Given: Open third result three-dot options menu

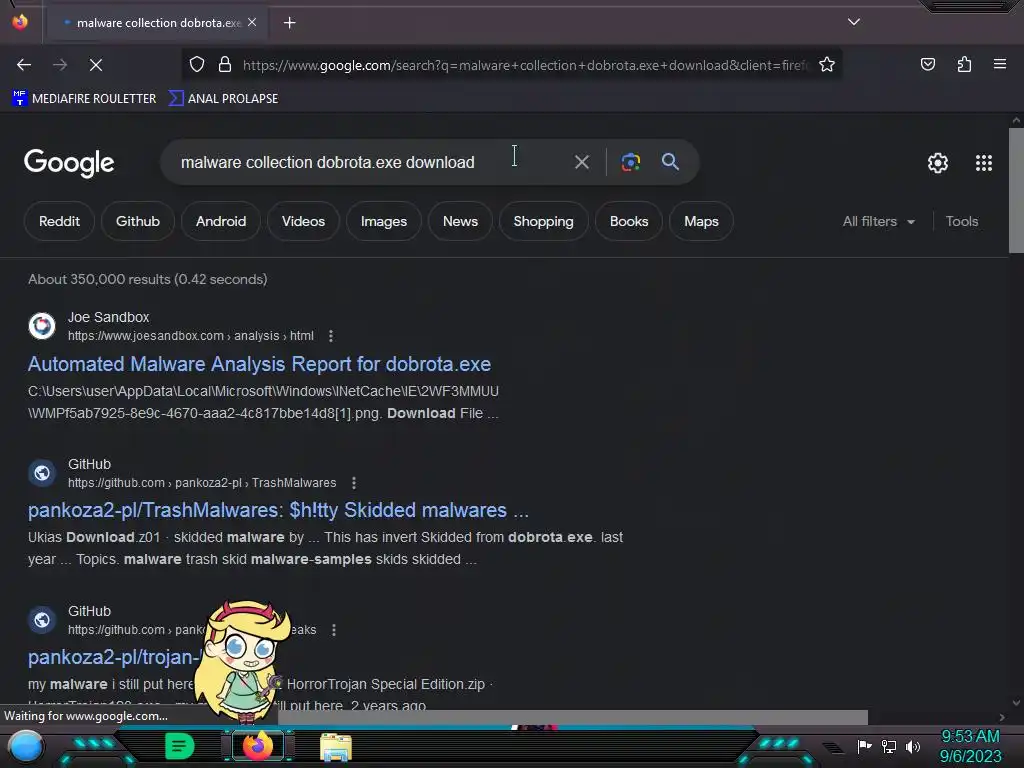Looking at the screenshot, I should 334,630.
